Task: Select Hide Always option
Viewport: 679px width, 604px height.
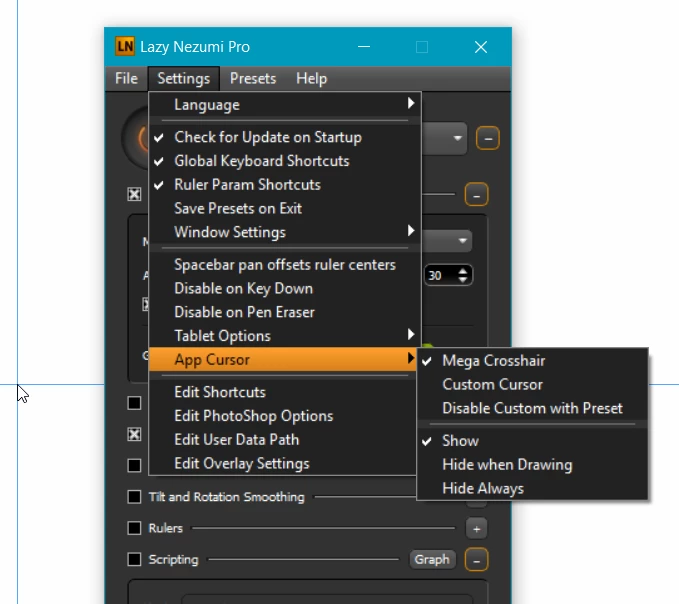Action: [x=533, y=488]
